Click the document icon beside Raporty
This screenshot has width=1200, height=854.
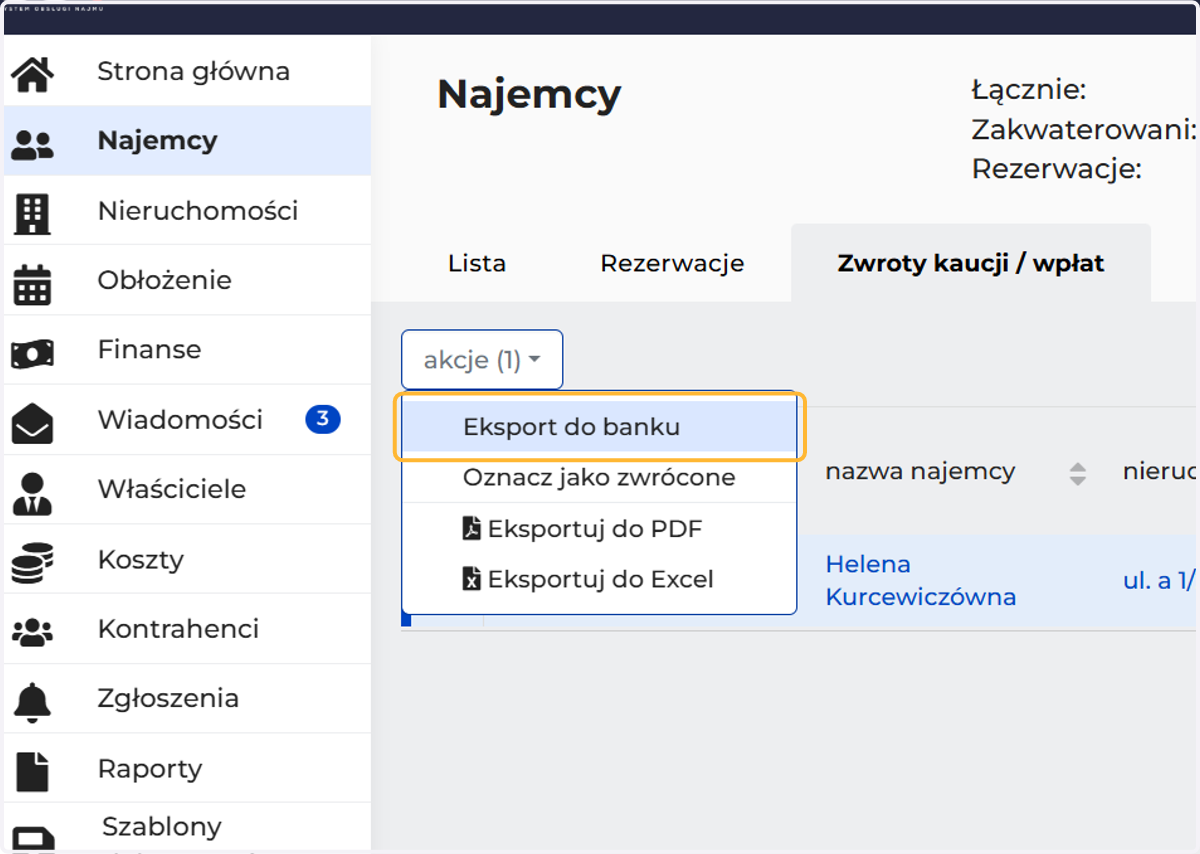coord(32,771)
